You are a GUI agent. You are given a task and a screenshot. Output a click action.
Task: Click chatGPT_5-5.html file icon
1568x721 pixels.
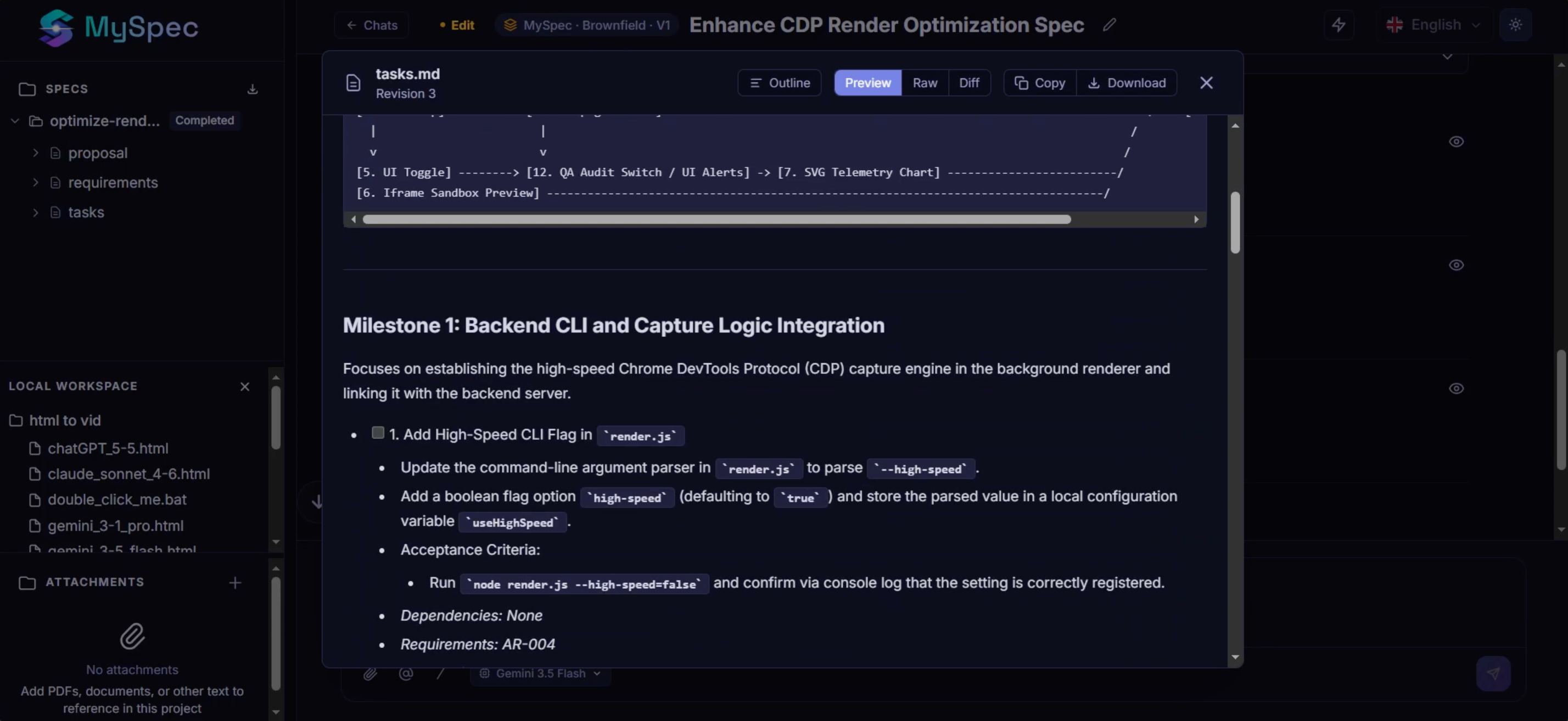point(35,448)
